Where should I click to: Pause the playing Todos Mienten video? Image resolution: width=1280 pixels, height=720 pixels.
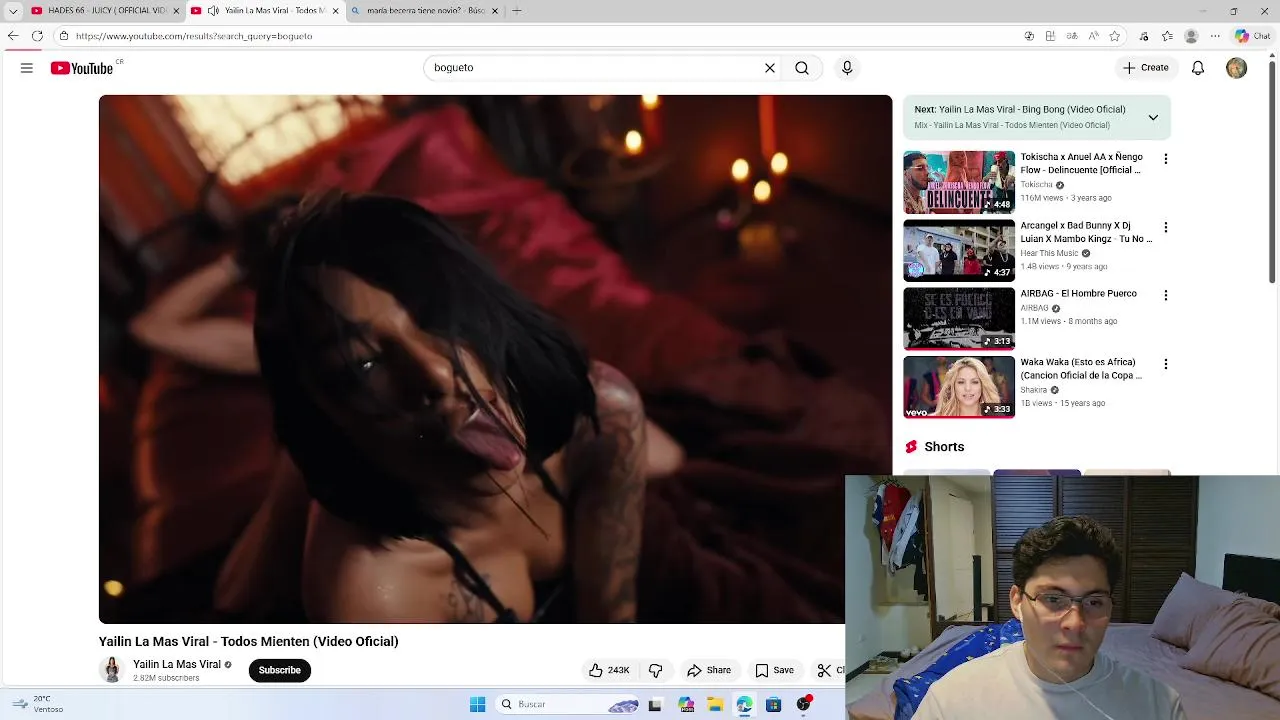(495, 359)
